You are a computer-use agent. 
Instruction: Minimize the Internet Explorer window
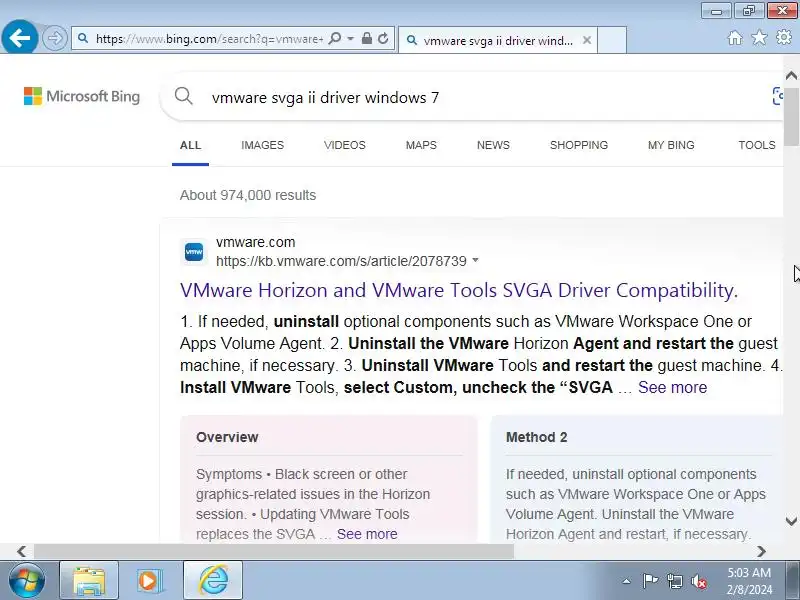[x=716, y=10]
